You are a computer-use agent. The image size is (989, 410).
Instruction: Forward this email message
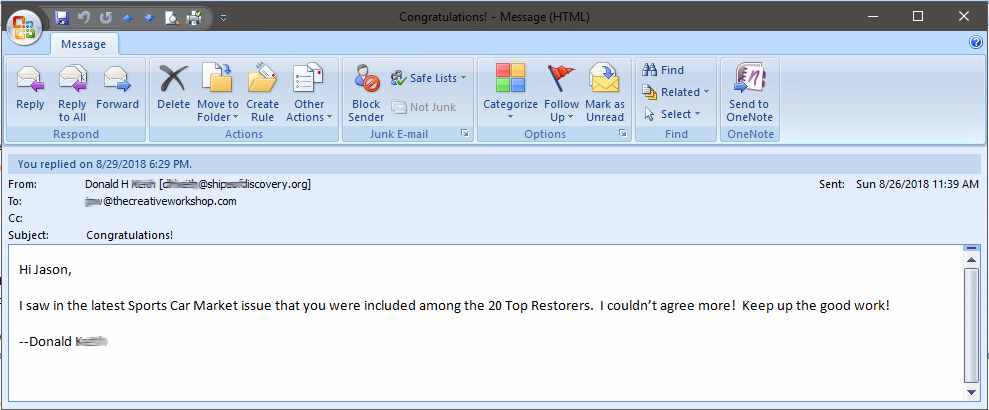(x=117, y=90)
